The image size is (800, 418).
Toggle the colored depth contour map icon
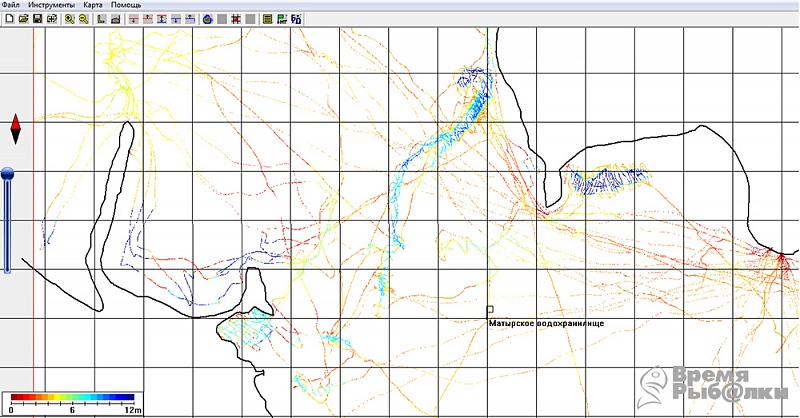tap(208, 19)
